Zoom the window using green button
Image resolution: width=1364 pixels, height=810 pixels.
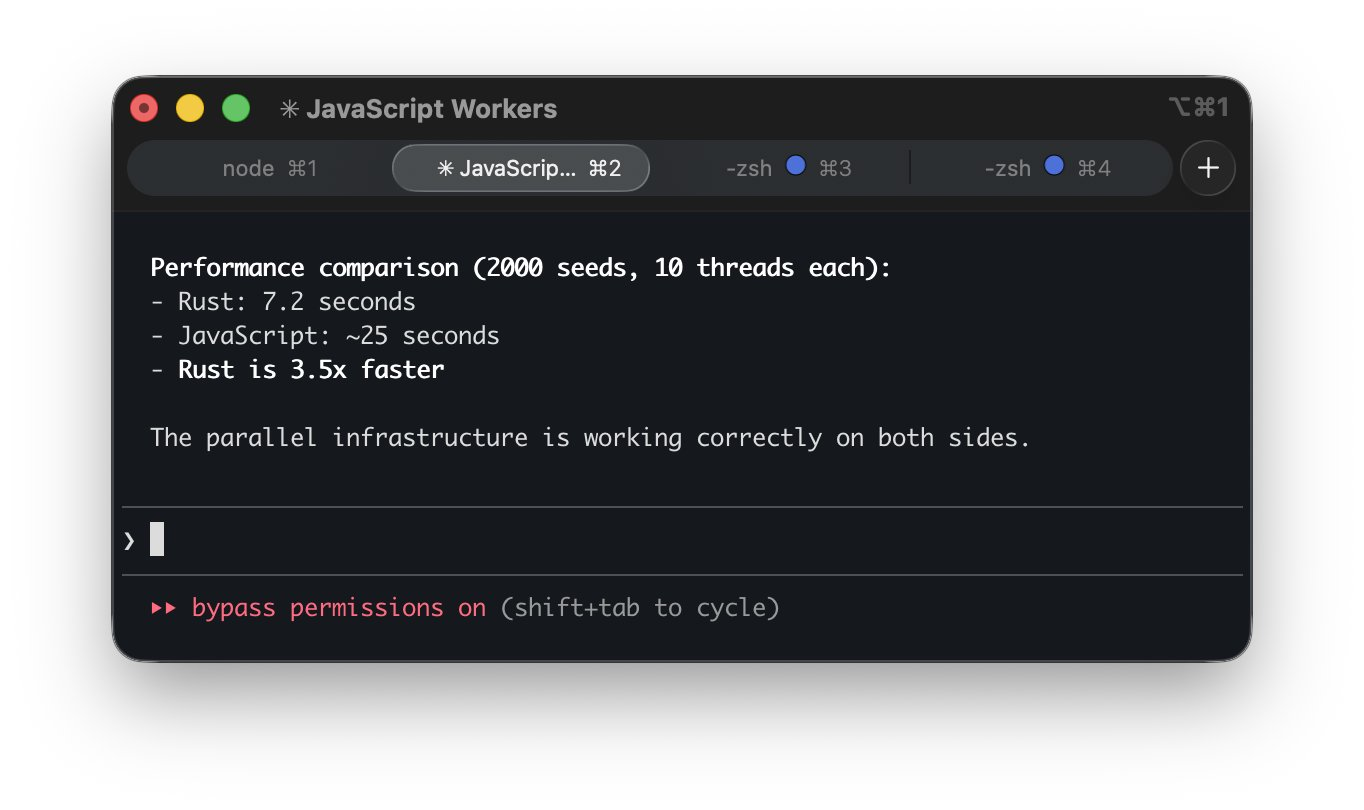[x=236, y=108]
